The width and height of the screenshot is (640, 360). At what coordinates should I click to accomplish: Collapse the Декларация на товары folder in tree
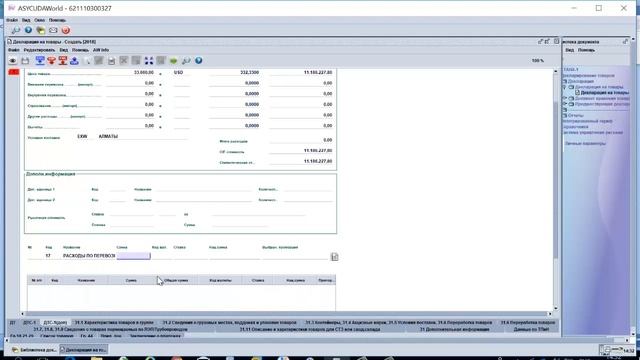pyautogui.click(x=564, y=87)
